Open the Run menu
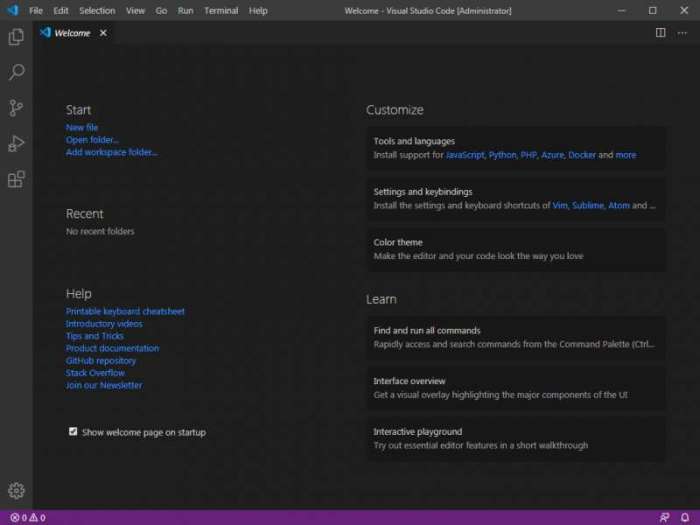Image resolution: width=700 pixels, height=525 pixels. [x=185, y=10]
